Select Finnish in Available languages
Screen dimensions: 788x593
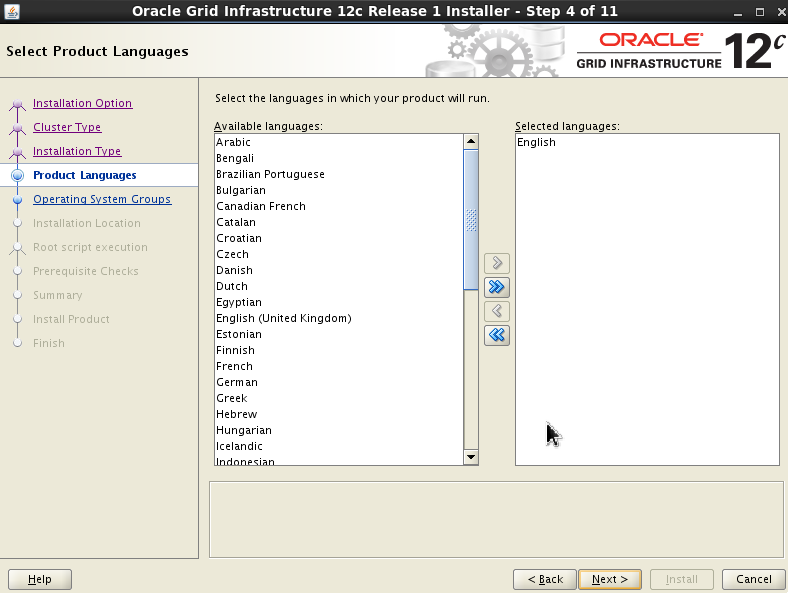tap(339, 350)
